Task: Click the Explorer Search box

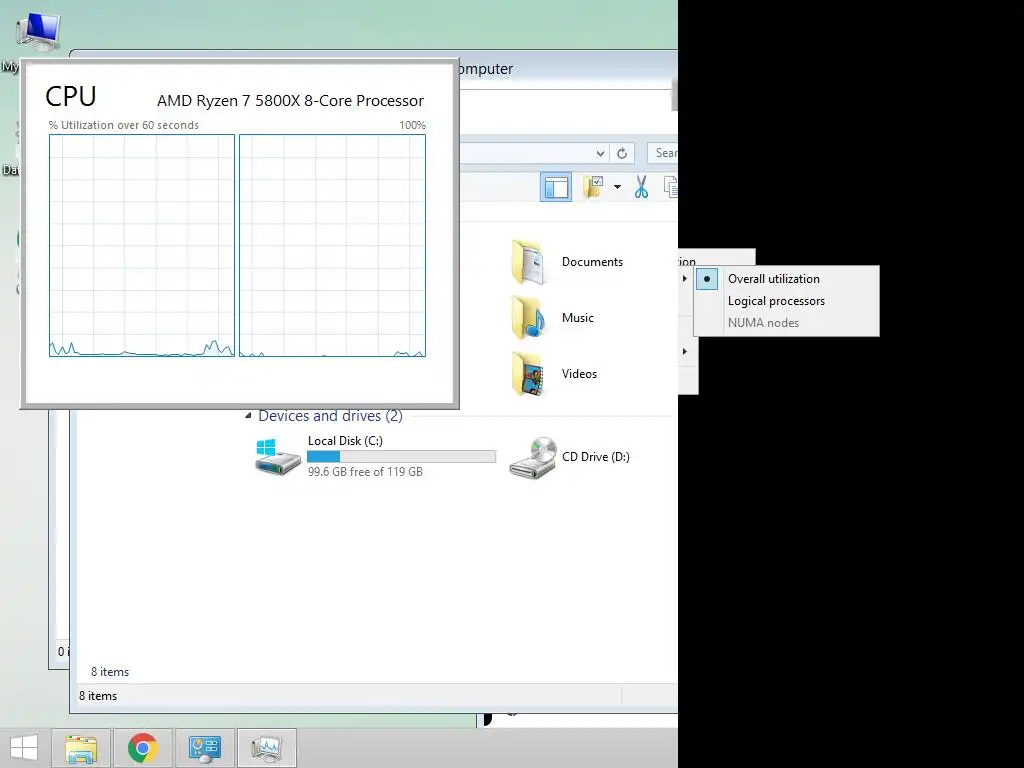Action: click(x=663, y=153)
